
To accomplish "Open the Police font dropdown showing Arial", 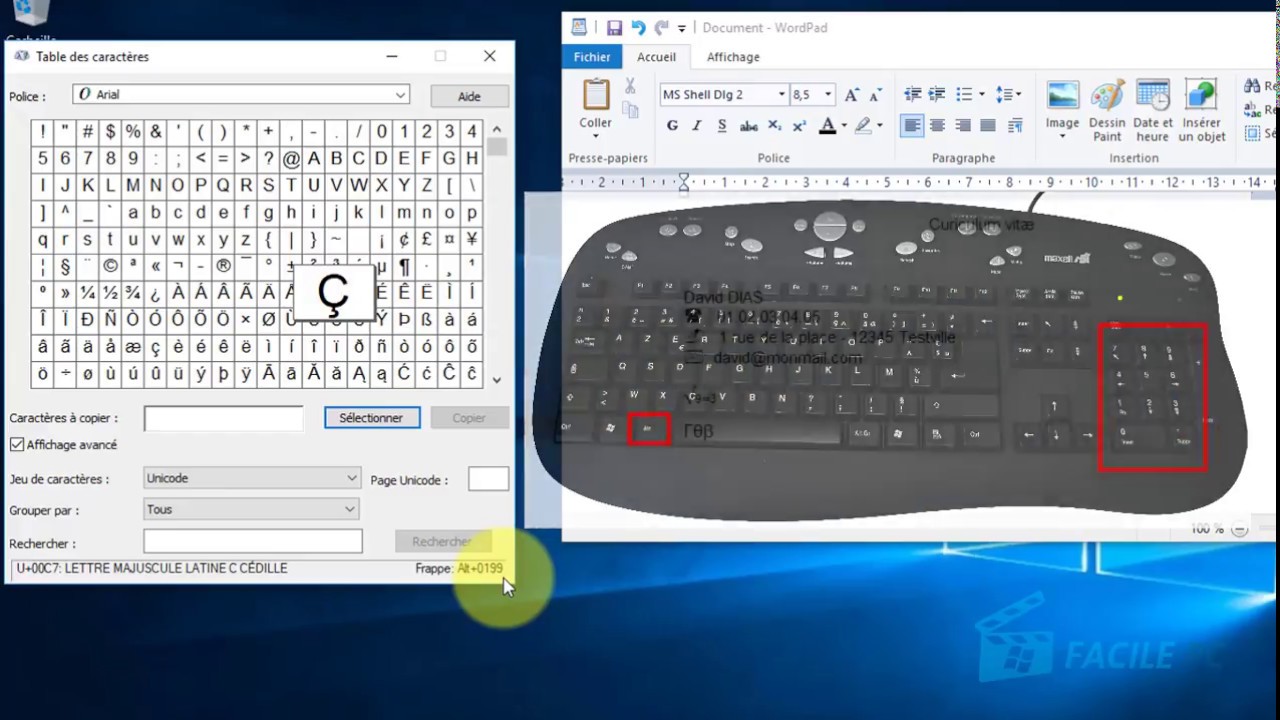I will coord(241,95).
